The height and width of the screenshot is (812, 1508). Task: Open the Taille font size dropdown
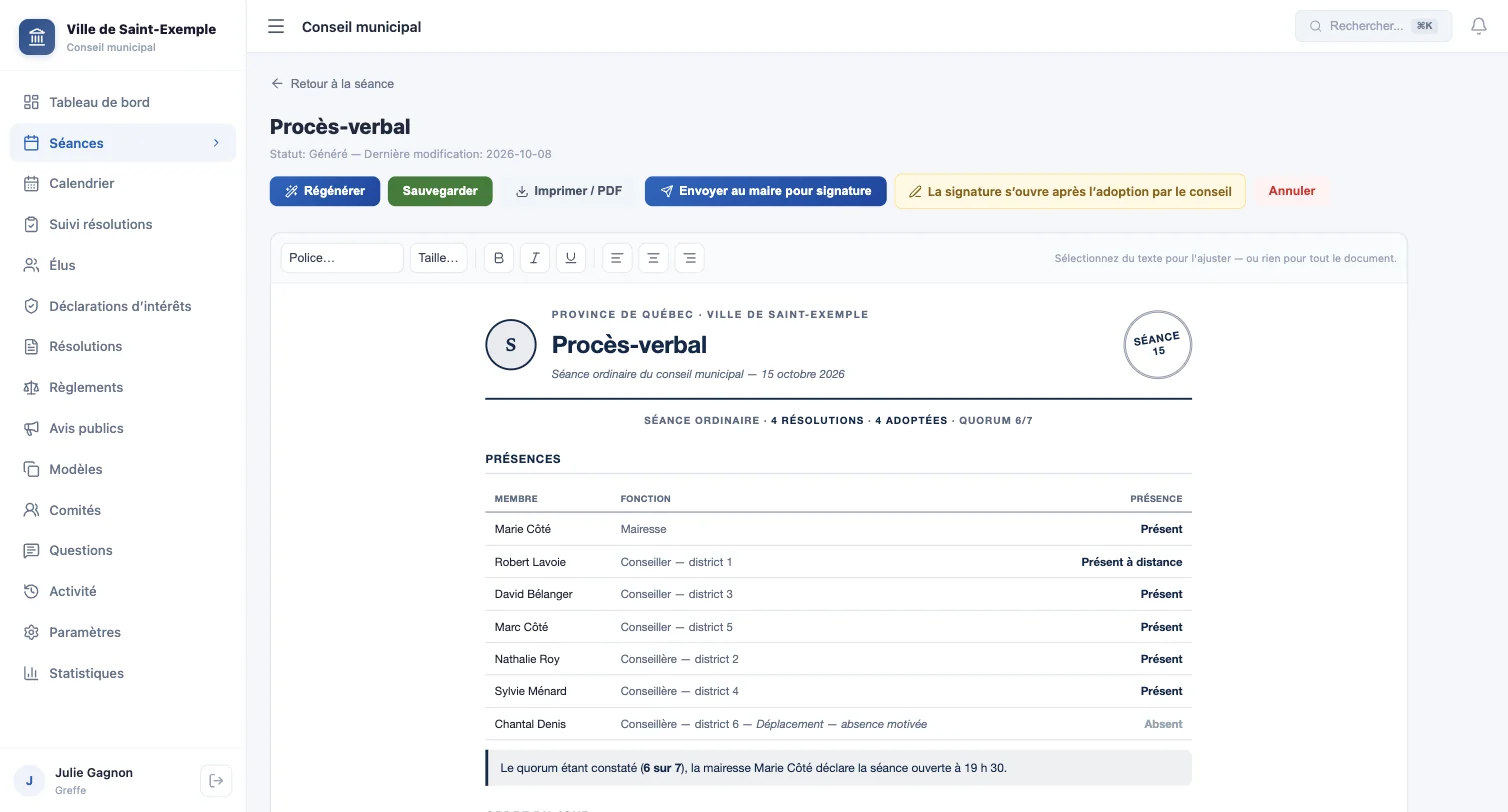[438, 258]
